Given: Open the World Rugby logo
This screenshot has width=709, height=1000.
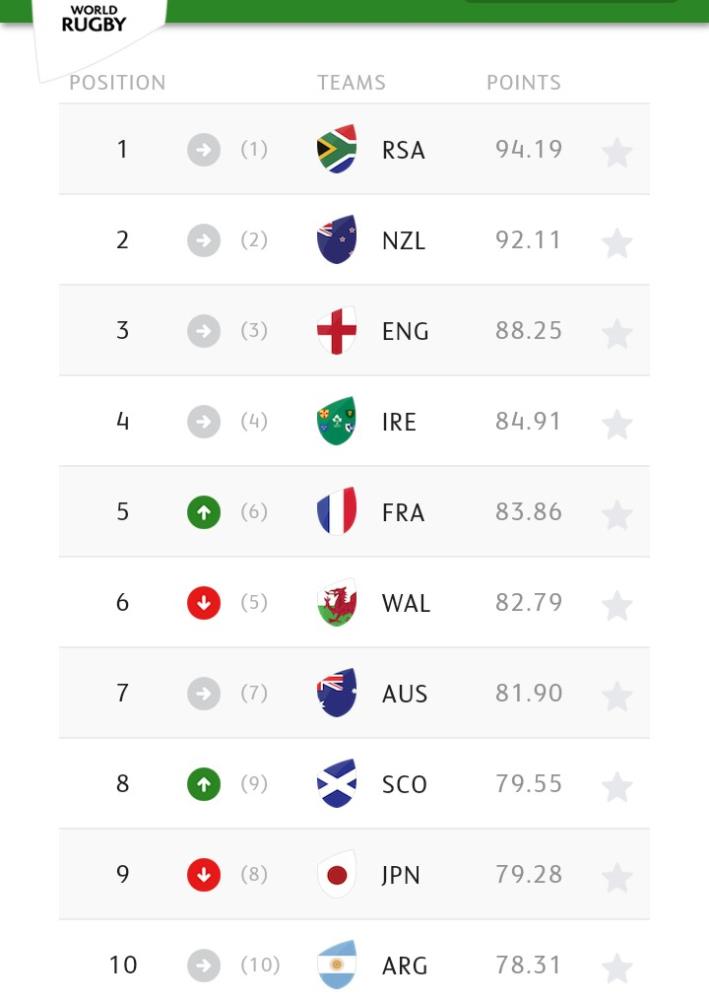Looking at the screenshot, I should (94, 20).
